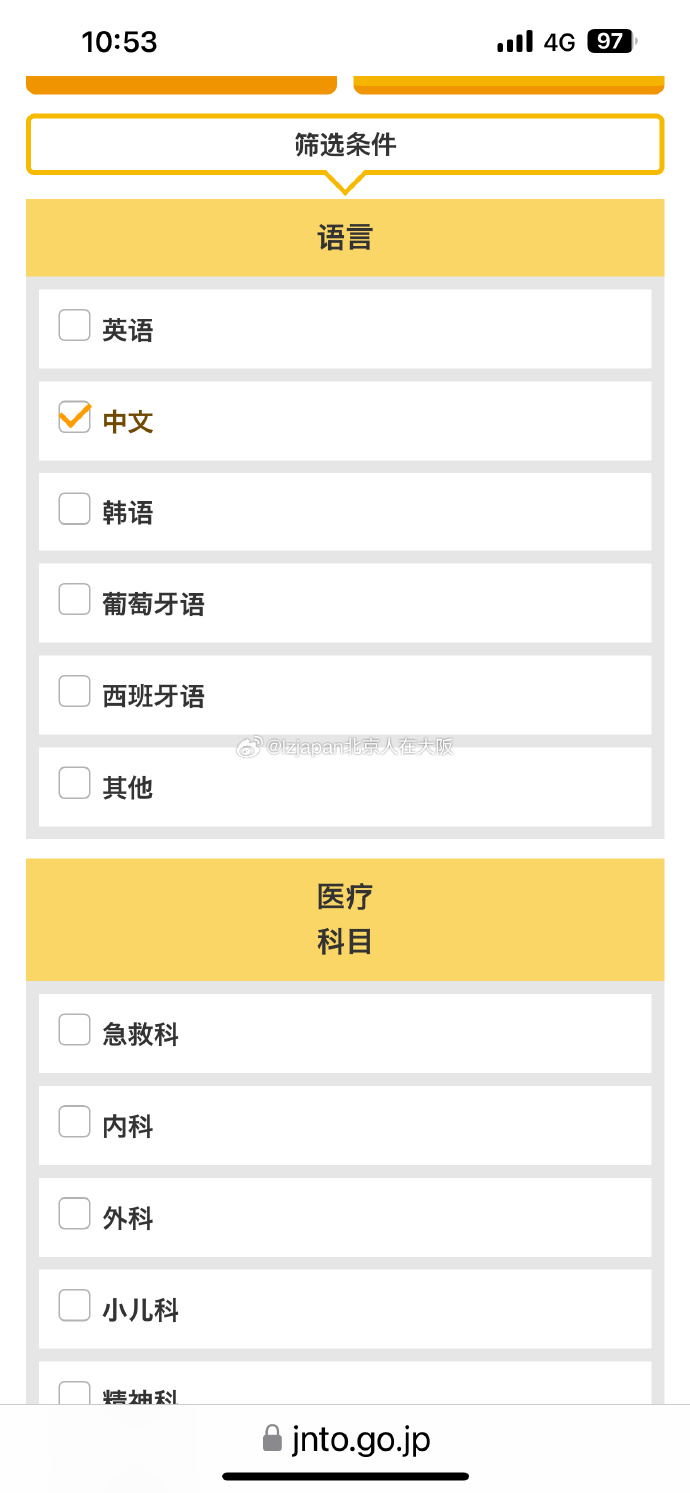Check the 其他 language option

75,784
